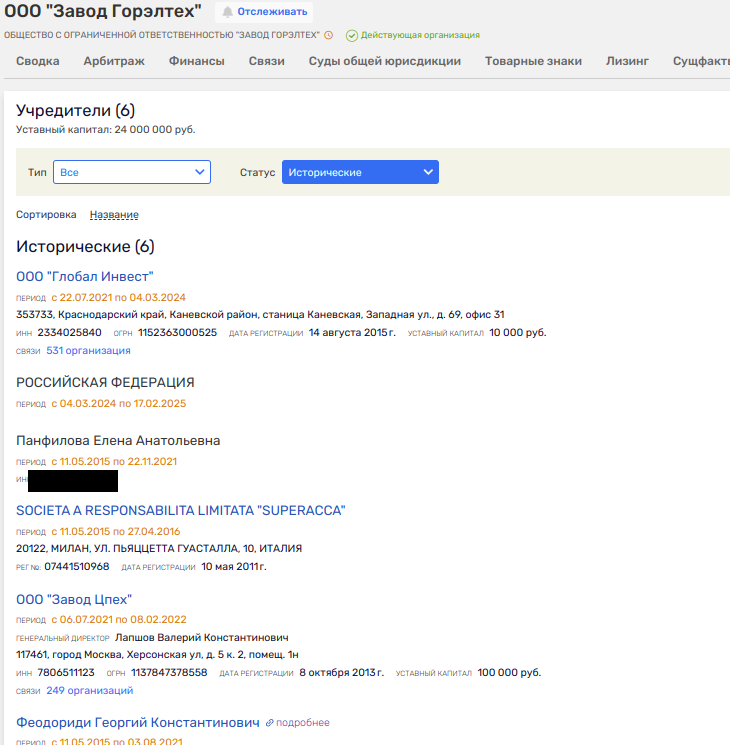This screenshot has width=730, height=745.
Task: Click the ООО "Завод Горэлтех" page title
Action: point(103,11)
